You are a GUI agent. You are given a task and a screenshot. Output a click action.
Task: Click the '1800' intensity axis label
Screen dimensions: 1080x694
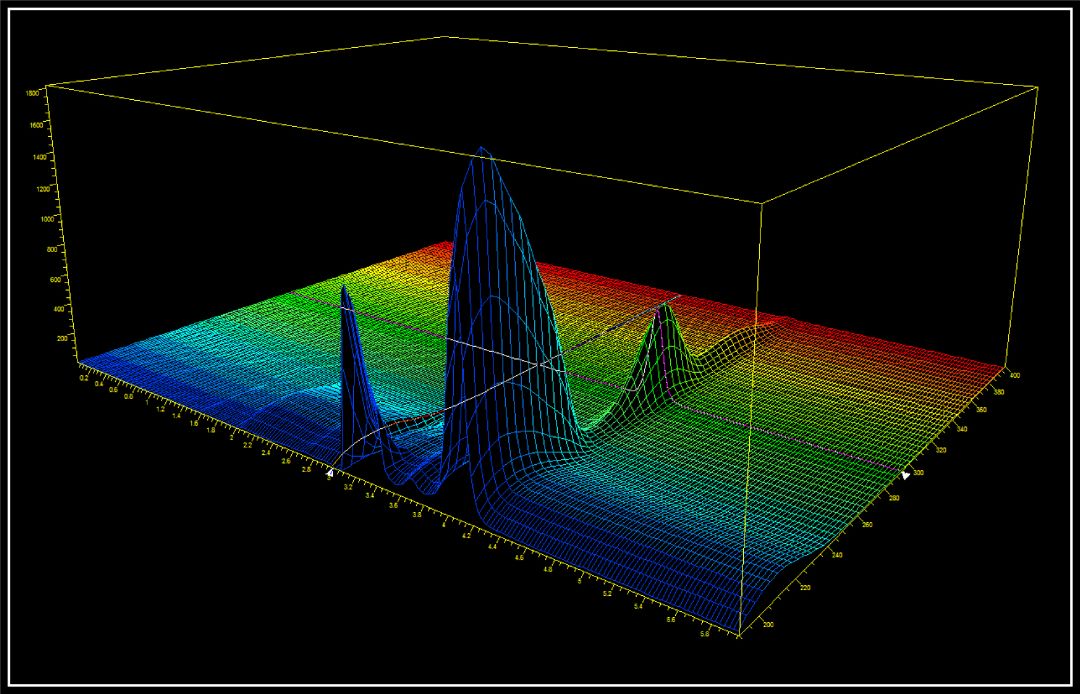click(x=32, y=93)
